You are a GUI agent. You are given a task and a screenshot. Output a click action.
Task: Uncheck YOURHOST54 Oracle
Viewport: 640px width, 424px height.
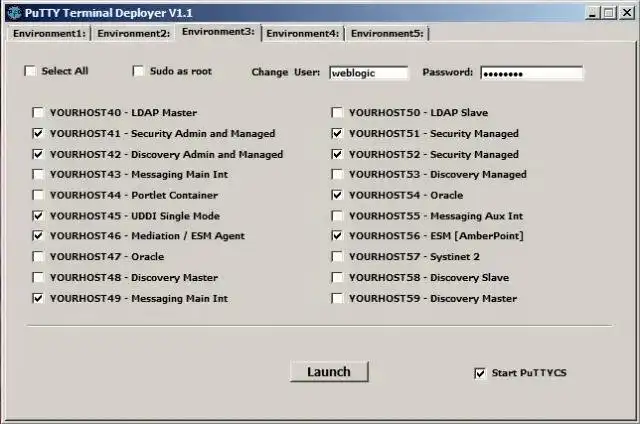click(x=337, y=195)
